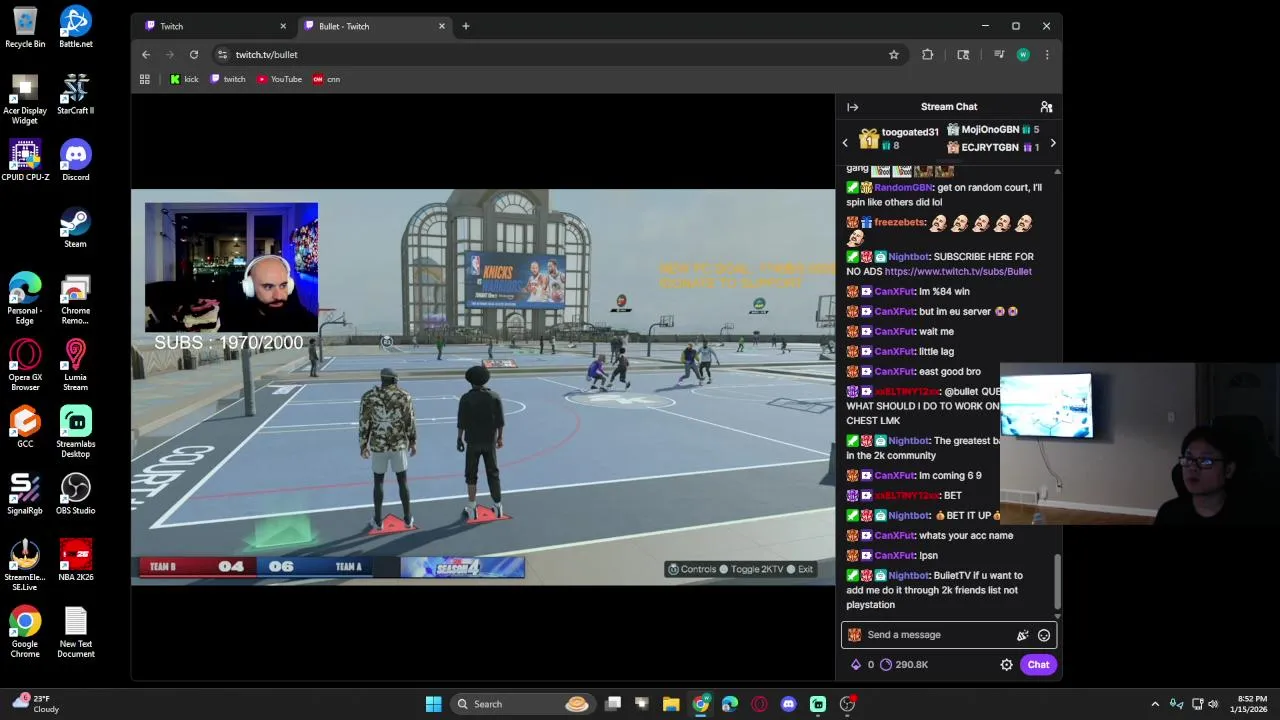Collapse the Stream Chat panel
The width and height of the screenshot is (1280, 720).
[852, 107]
